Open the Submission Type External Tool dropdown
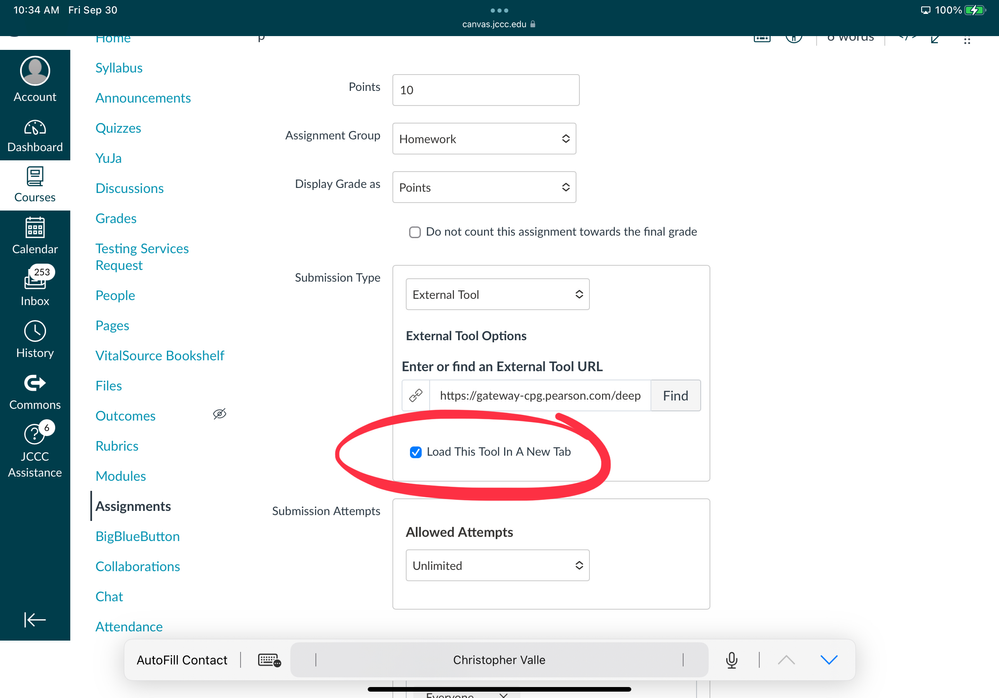Image resolution: width=999 pixels, height=698 pixels. pos(497,295)
